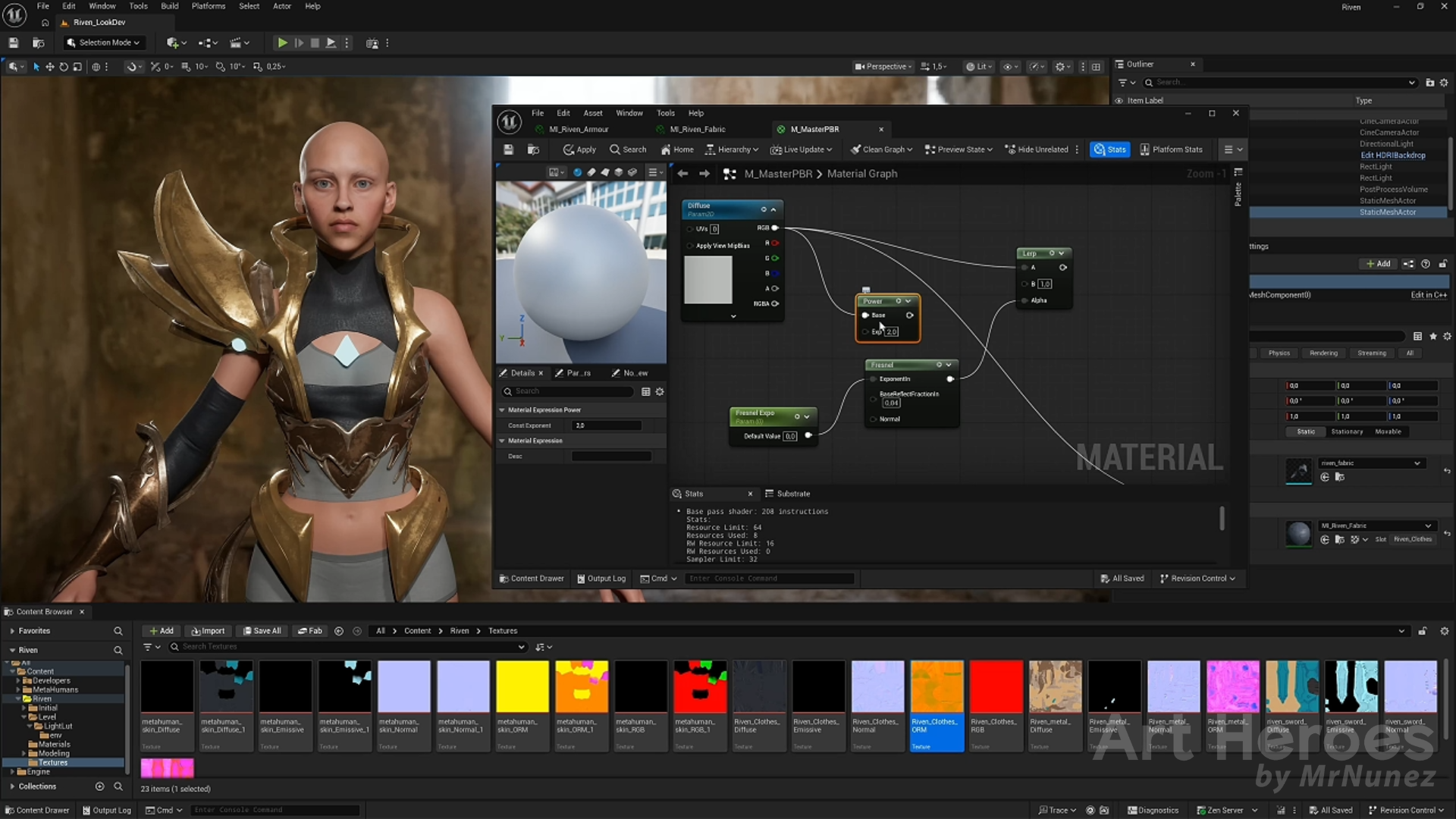This screenshot has height=819, width=1456.
Task: Select the viewport Scale tool
Action: click(77, 67)
